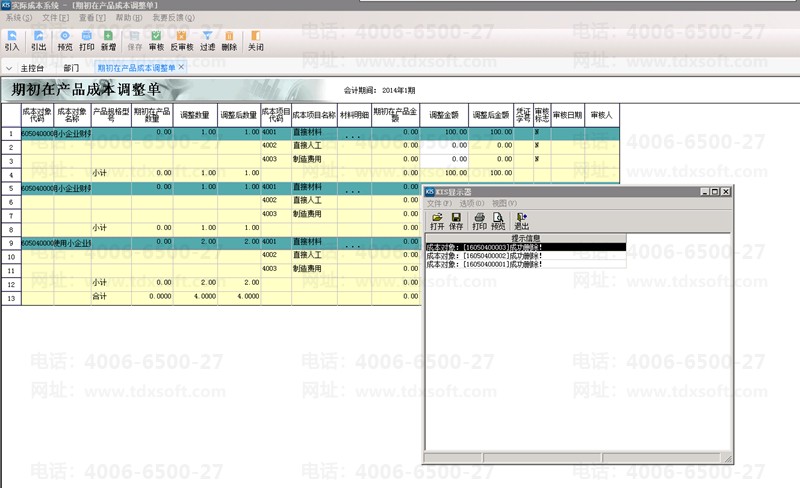Switch to the 部门 tab
The width and height of the screenshot is (800, 488).
coord(71,68)
